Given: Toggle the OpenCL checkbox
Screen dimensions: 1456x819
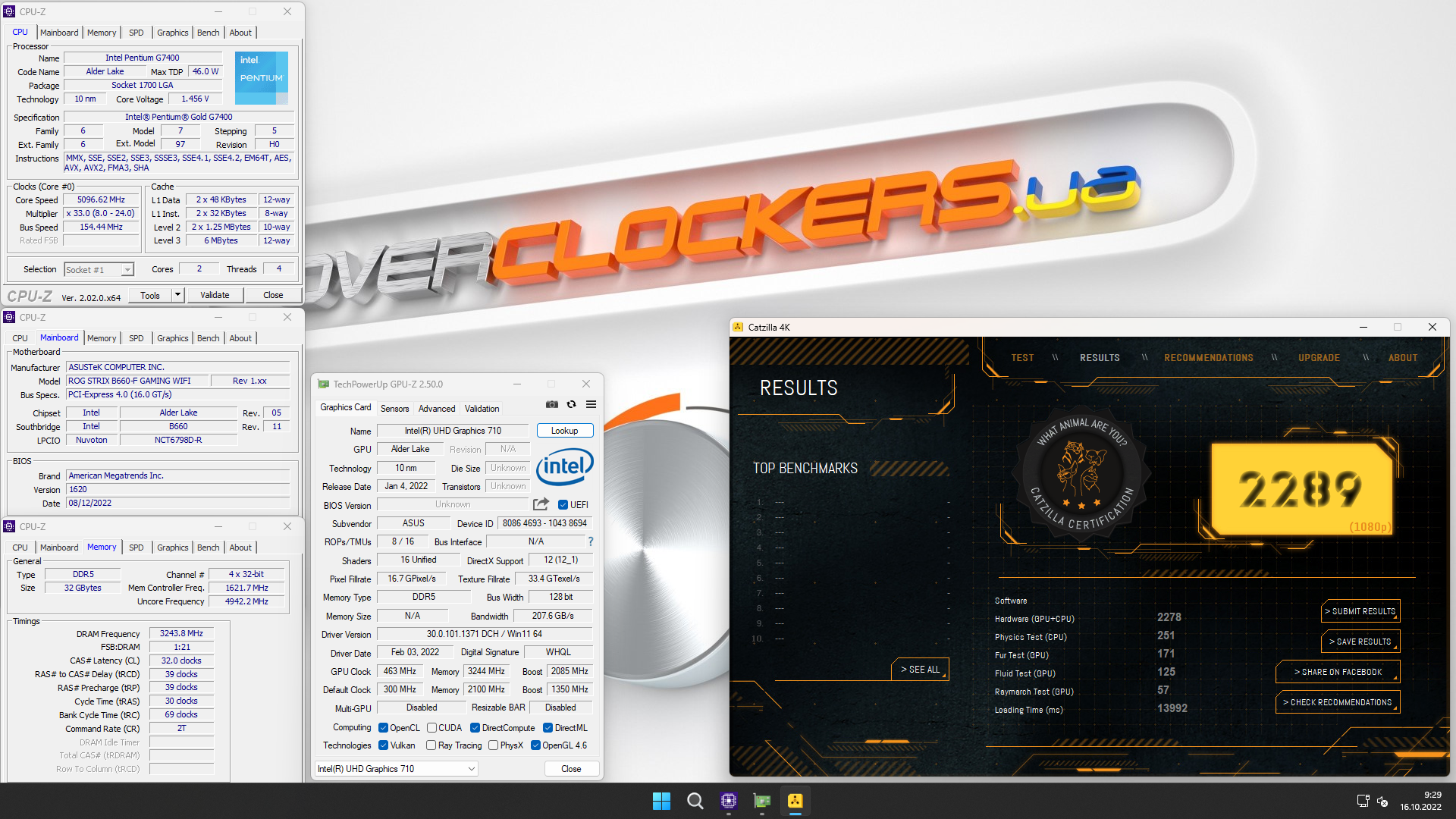Looking at the screenshot, I should [x=384, y=728].
